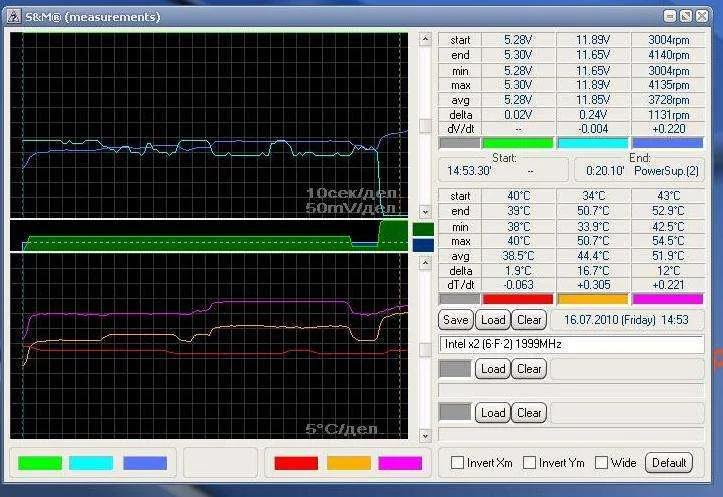
Task: Click the down arrow of lower graph scrollbar
Action: pos(425,434)
